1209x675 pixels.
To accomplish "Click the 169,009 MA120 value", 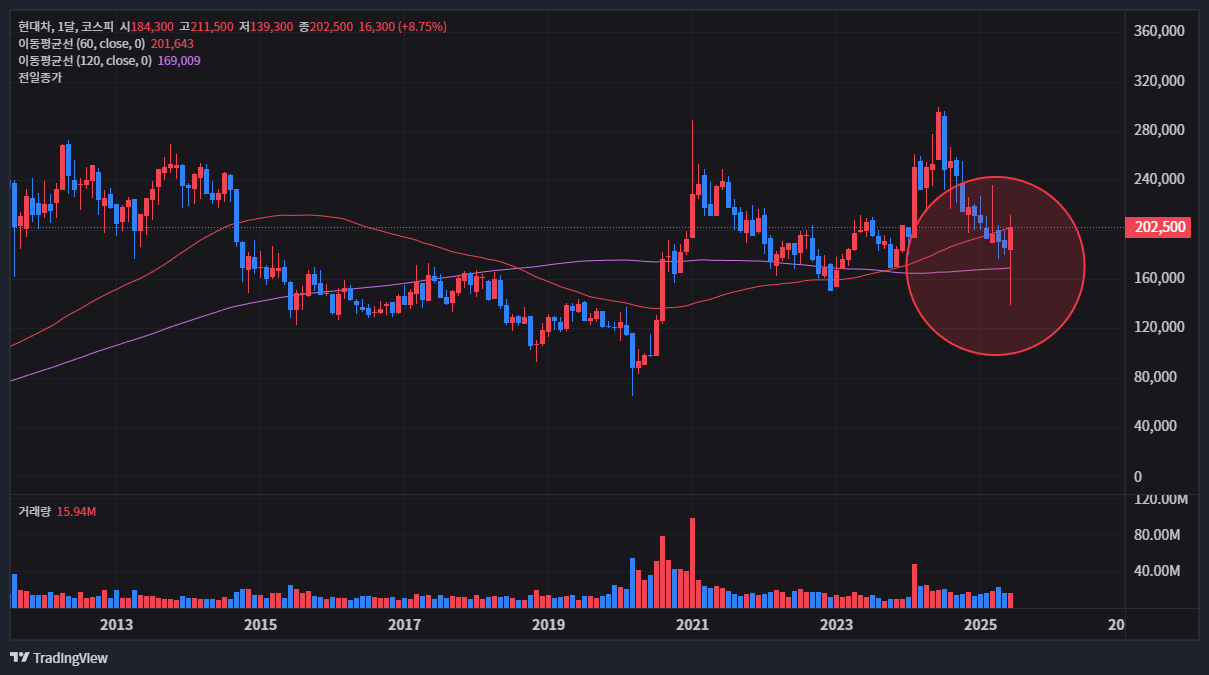I will coord(179,61).
